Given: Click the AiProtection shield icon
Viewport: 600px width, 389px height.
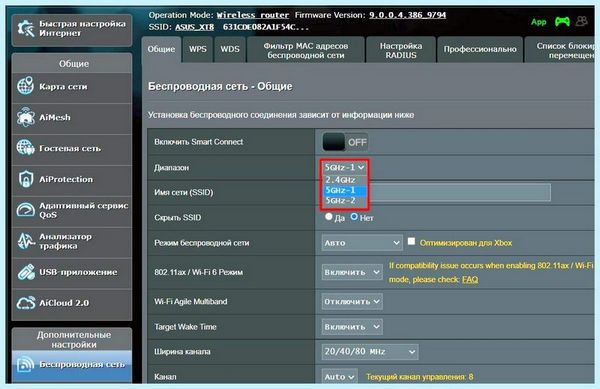Looking at the screenshot, I should point(25,179).
